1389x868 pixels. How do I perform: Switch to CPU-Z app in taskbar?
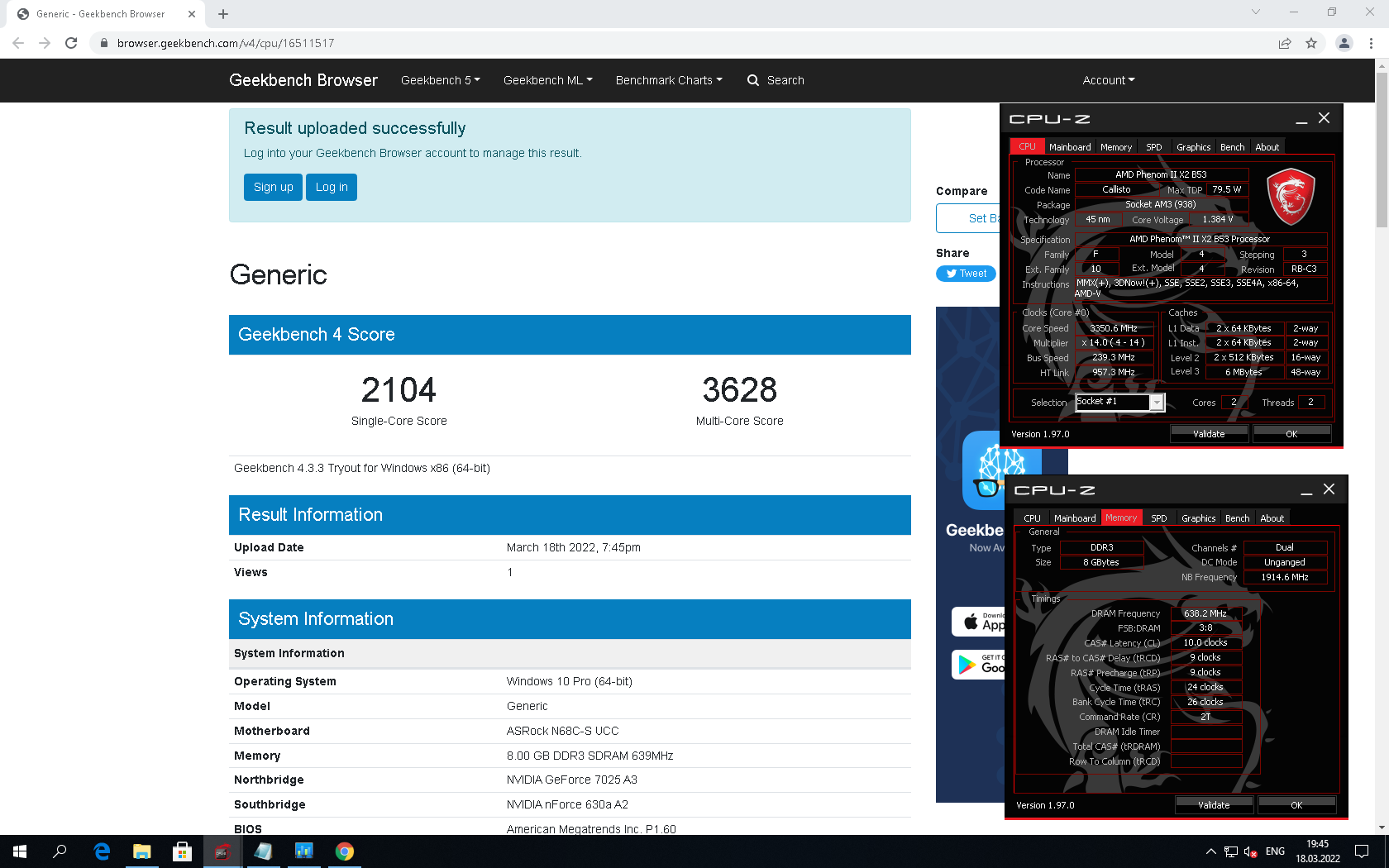tap(223, 851)
